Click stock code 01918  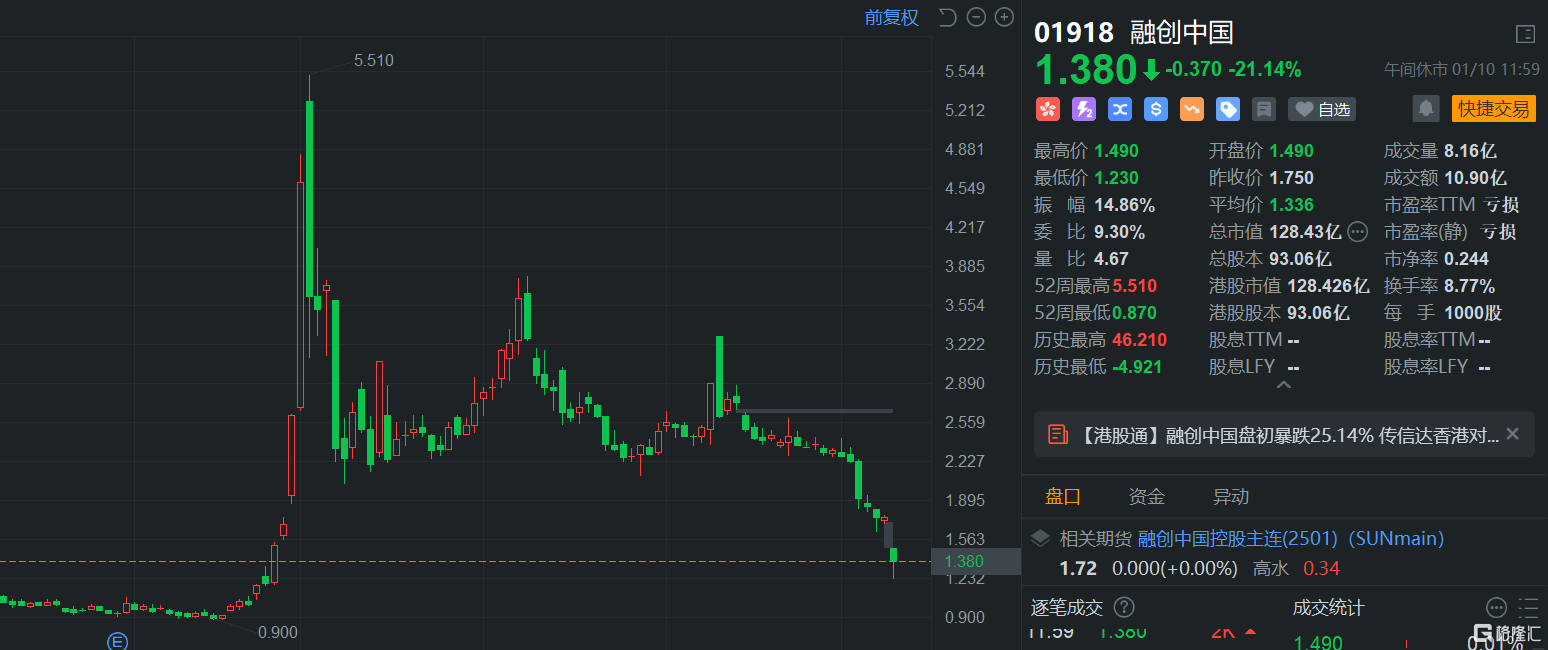pos(1073,32)
